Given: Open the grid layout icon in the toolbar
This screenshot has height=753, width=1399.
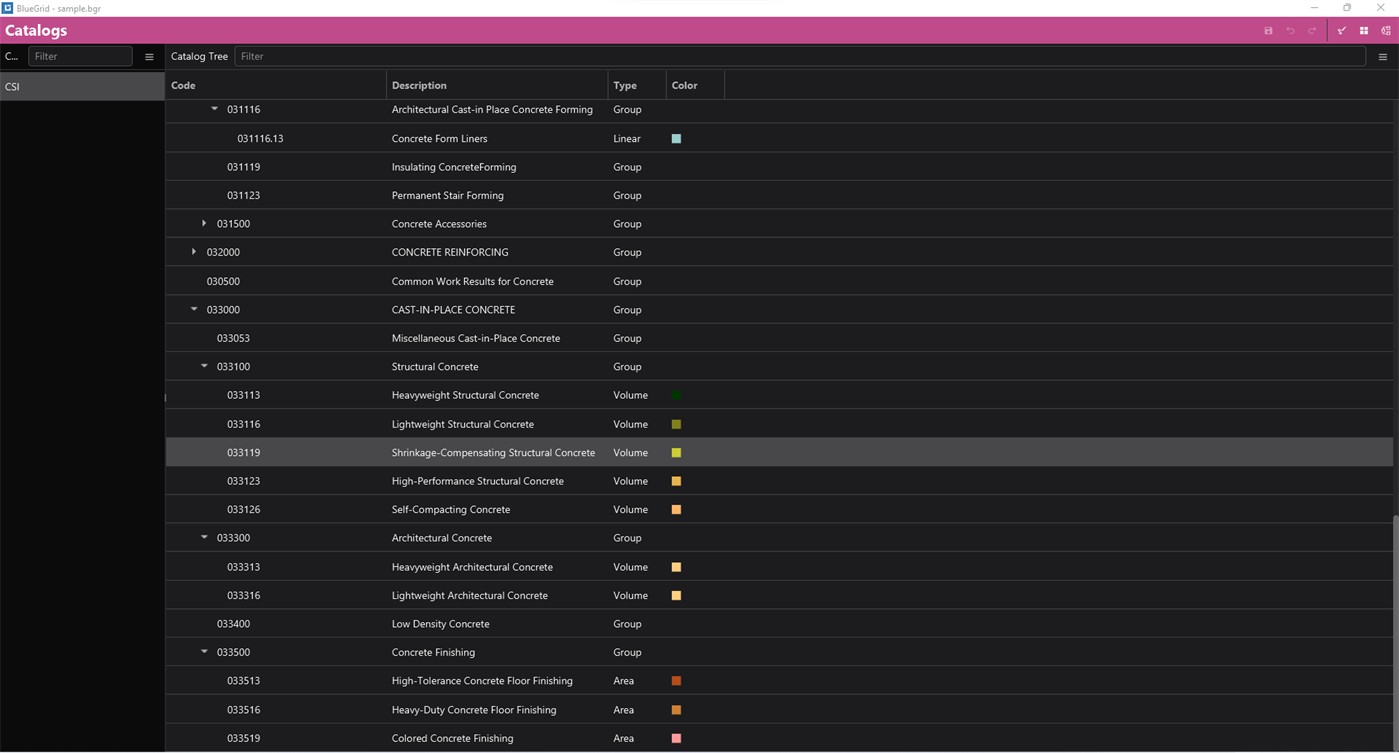Looking at the screenshot, I should pos(1363,30).
